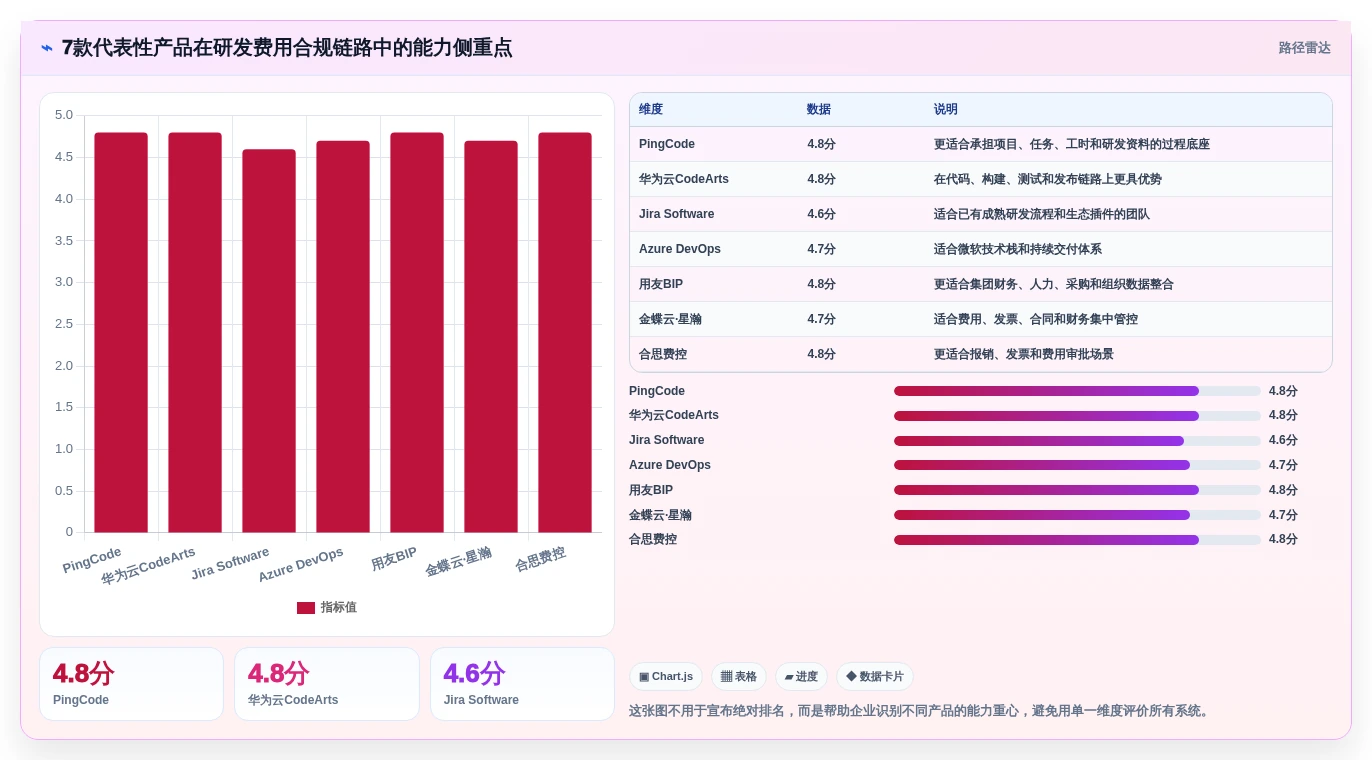Click Jira Software cell in the table
1372x760 pixels.
[677, 214]
